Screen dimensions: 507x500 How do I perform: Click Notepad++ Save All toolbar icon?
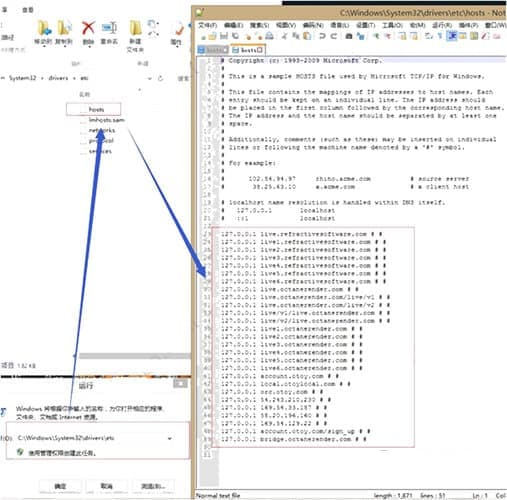pyautogui.click(x=235, y=36)
